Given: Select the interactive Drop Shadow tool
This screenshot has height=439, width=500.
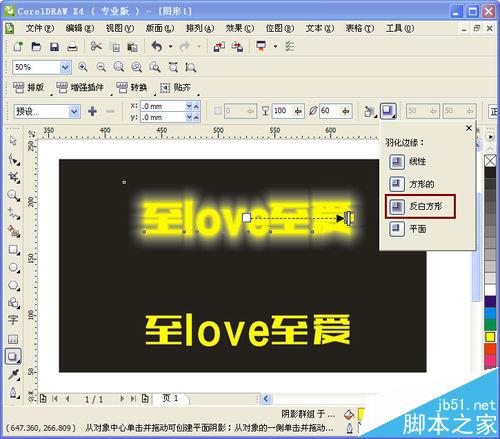Looking at the screenshot, I should tap(13, 357).
